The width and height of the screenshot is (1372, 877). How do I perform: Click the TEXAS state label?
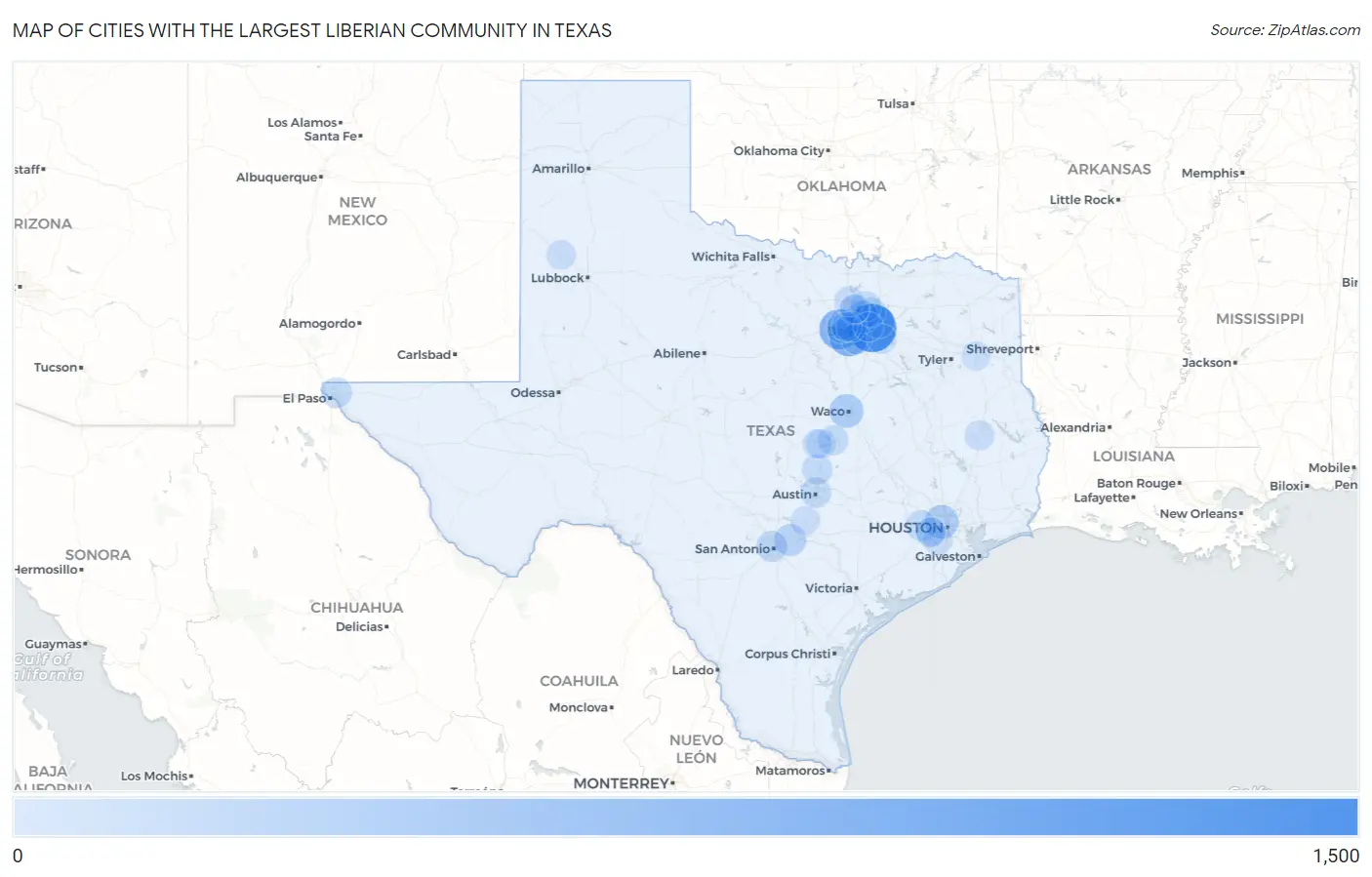click(771, 430)
